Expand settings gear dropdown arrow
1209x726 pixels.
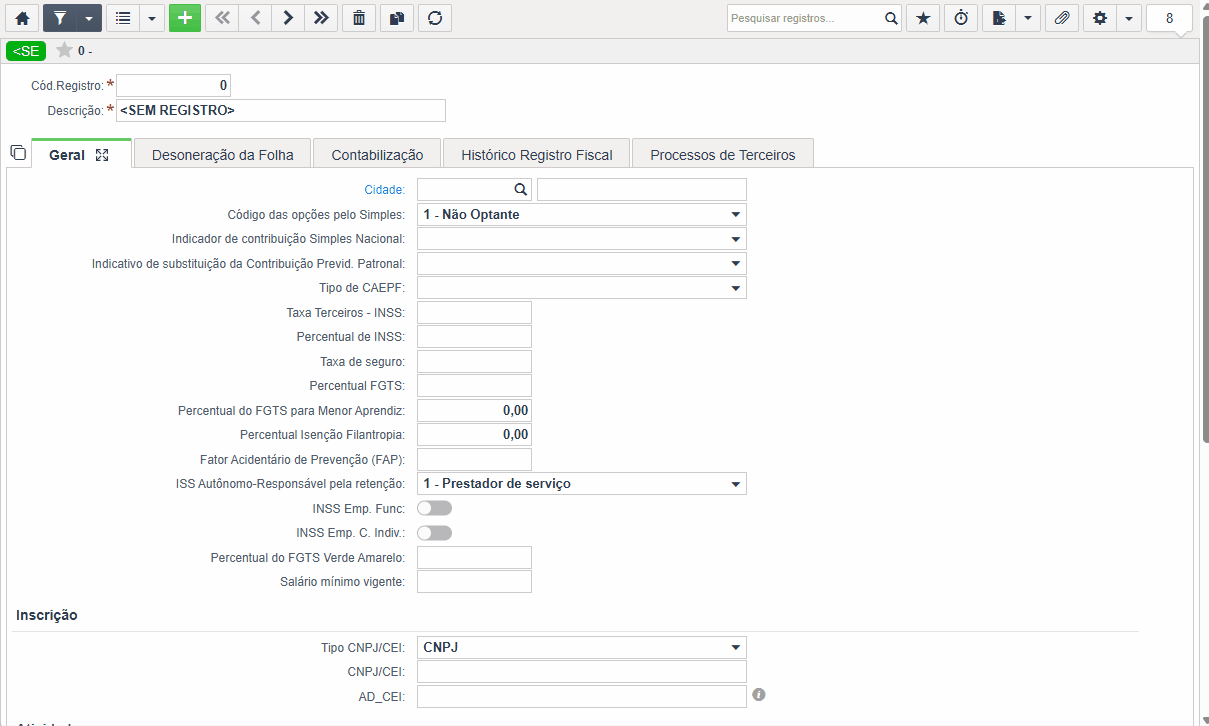coord(1129,18)
